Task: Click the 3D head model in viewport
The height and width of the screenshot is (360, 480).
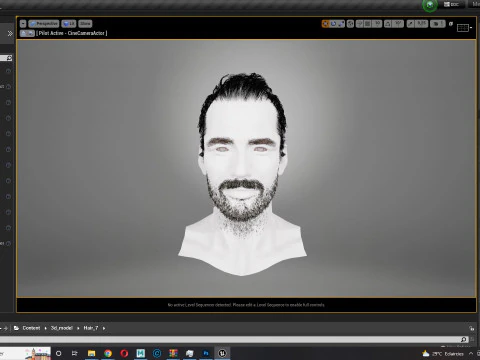Action: [x=242, y=173]
